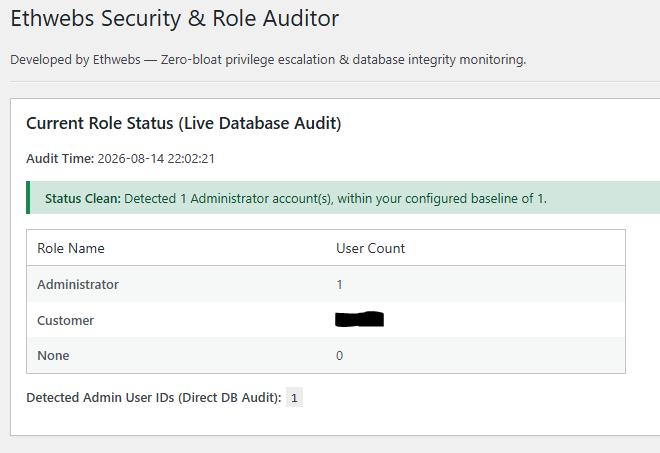Click the redacted Customer user count cell
660x453 pixels.
pyautogui.click(x=359, y=319)
